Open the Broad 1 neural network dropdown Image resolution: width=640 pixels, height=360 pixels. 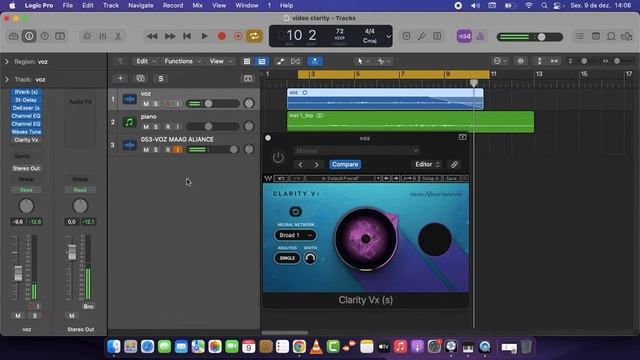tap(296, 235)
